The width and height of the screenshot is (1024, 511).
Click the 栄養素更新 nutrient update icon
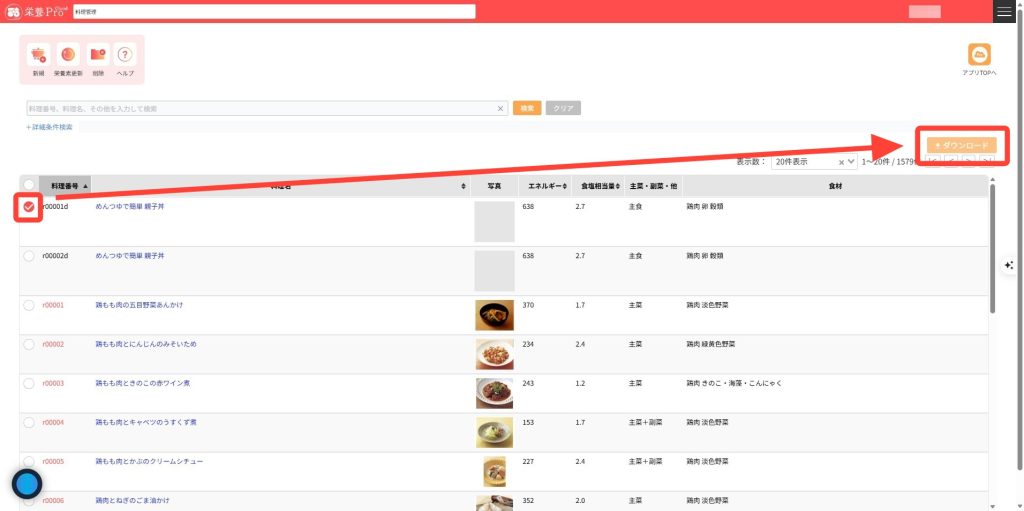coord(68,56)
